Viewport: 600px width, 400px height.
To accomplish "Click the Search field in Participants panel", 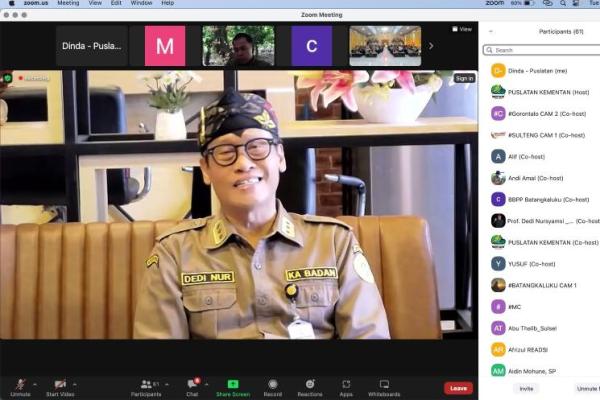I will click(x=540, y=49).
